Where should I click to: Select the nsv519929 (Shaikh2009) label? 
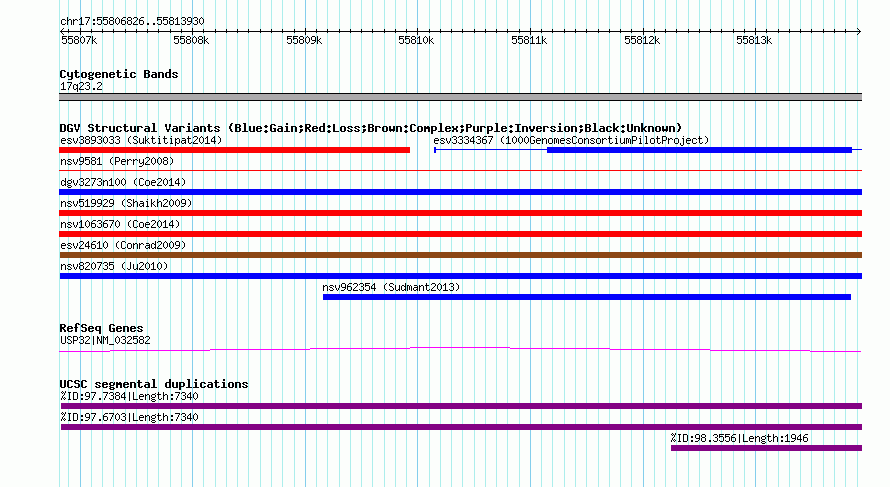(126, 203)
